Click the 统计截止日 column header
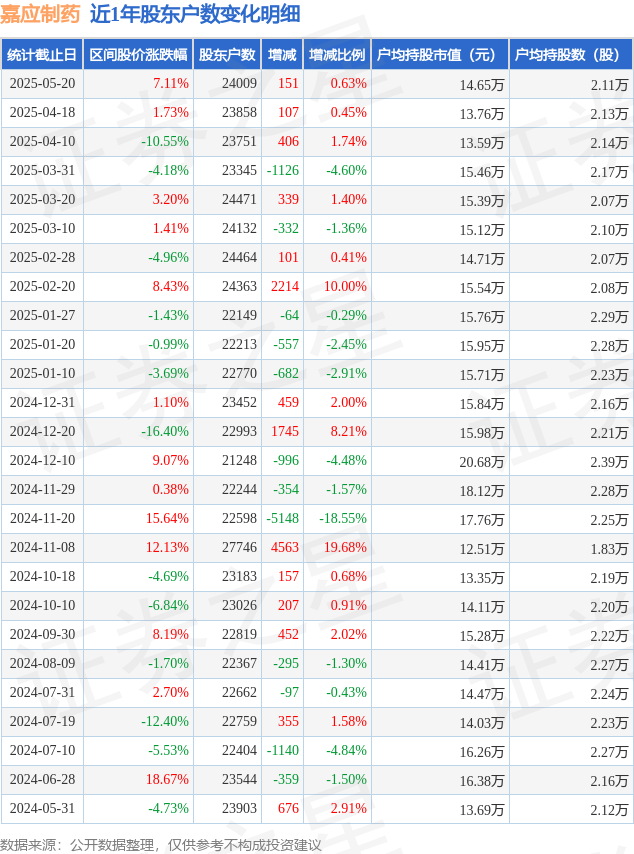This screenshot has width=634, height=854. (x=42, y=54)
